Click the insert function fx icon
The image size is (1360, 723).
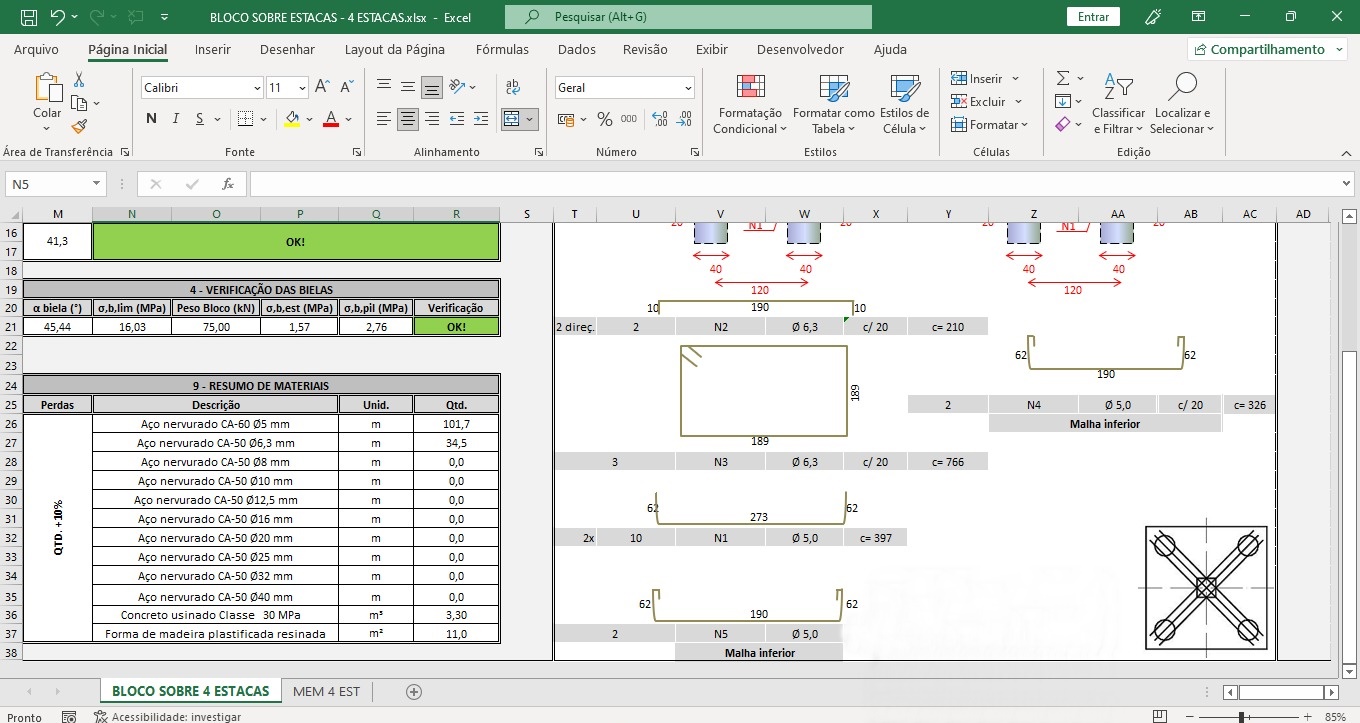pos(228,184)
